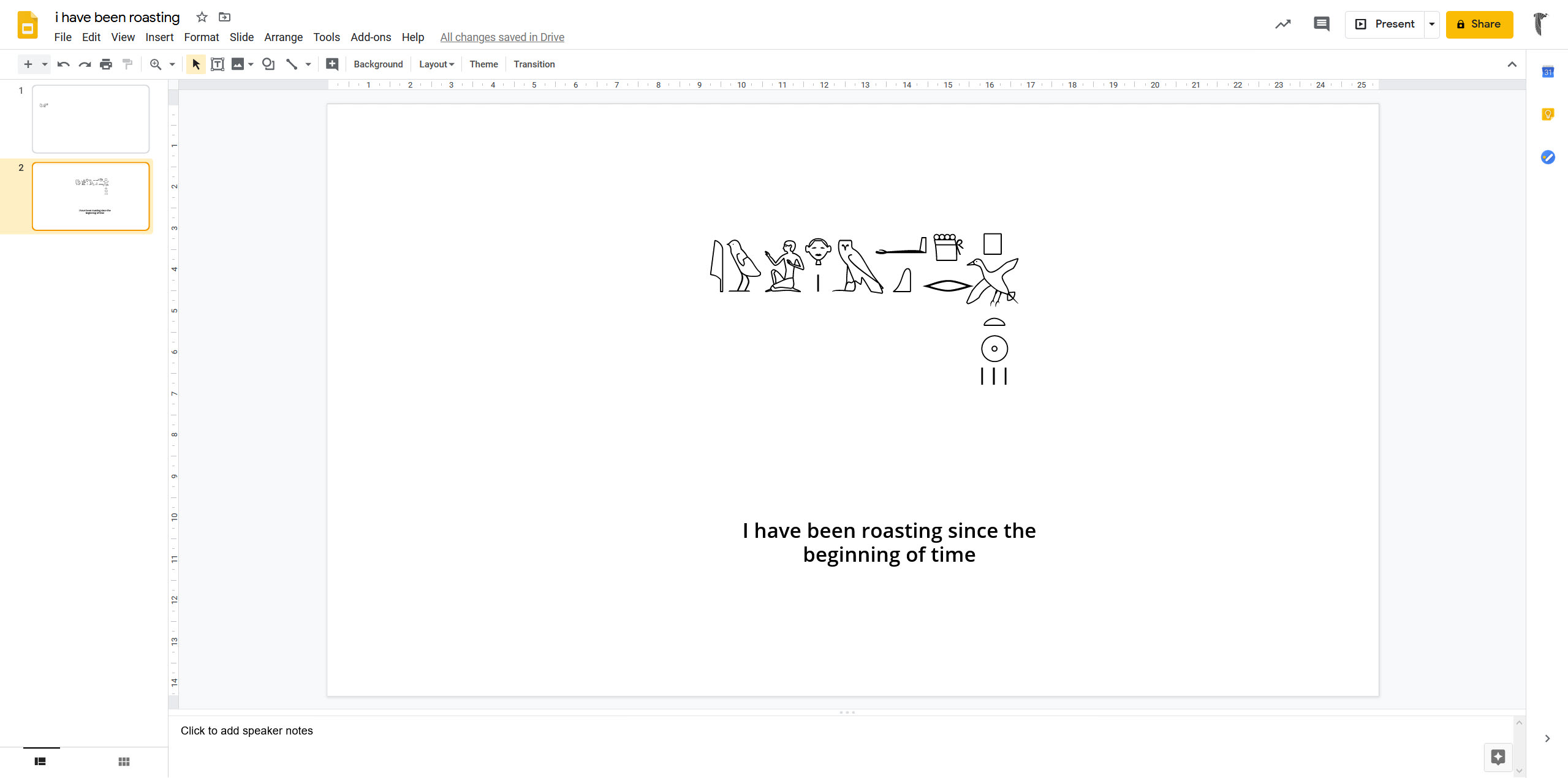
Task: Select the text box shape tool
Action: click(x=217, y=64)
